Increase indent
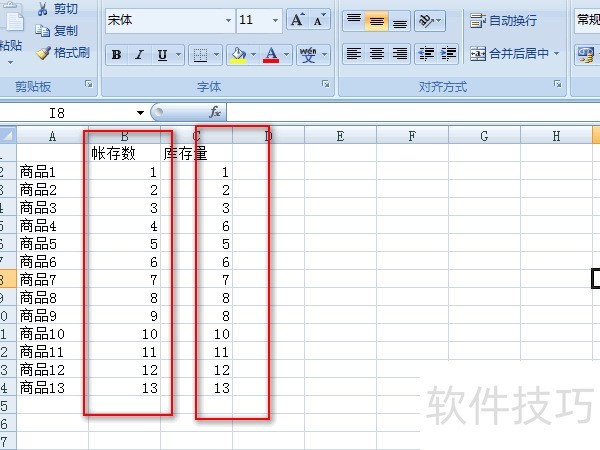 (x=448, y=54)
